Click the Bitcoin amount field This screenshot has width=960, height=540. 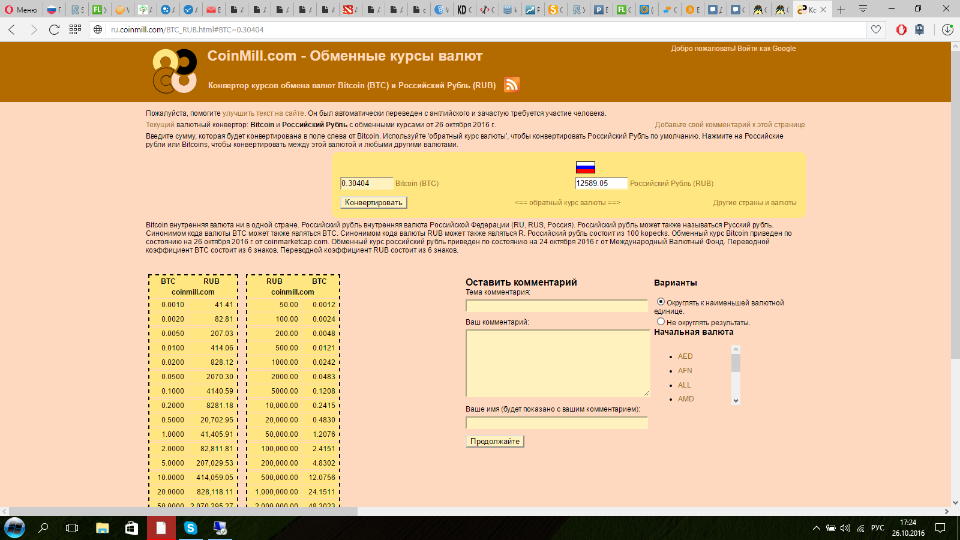click(366, 183)
